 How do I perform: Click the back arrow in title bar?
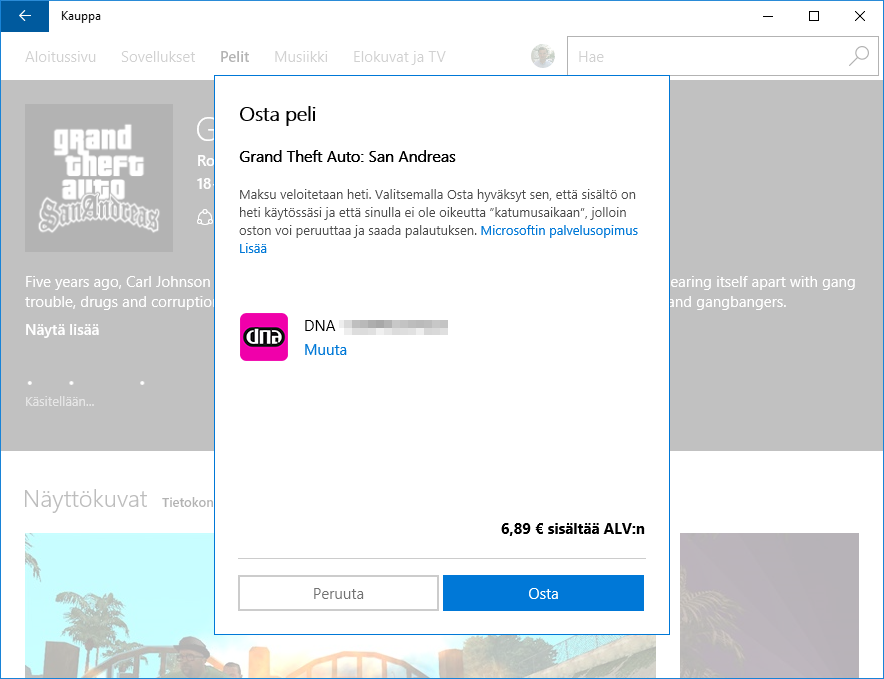point(24,16)
